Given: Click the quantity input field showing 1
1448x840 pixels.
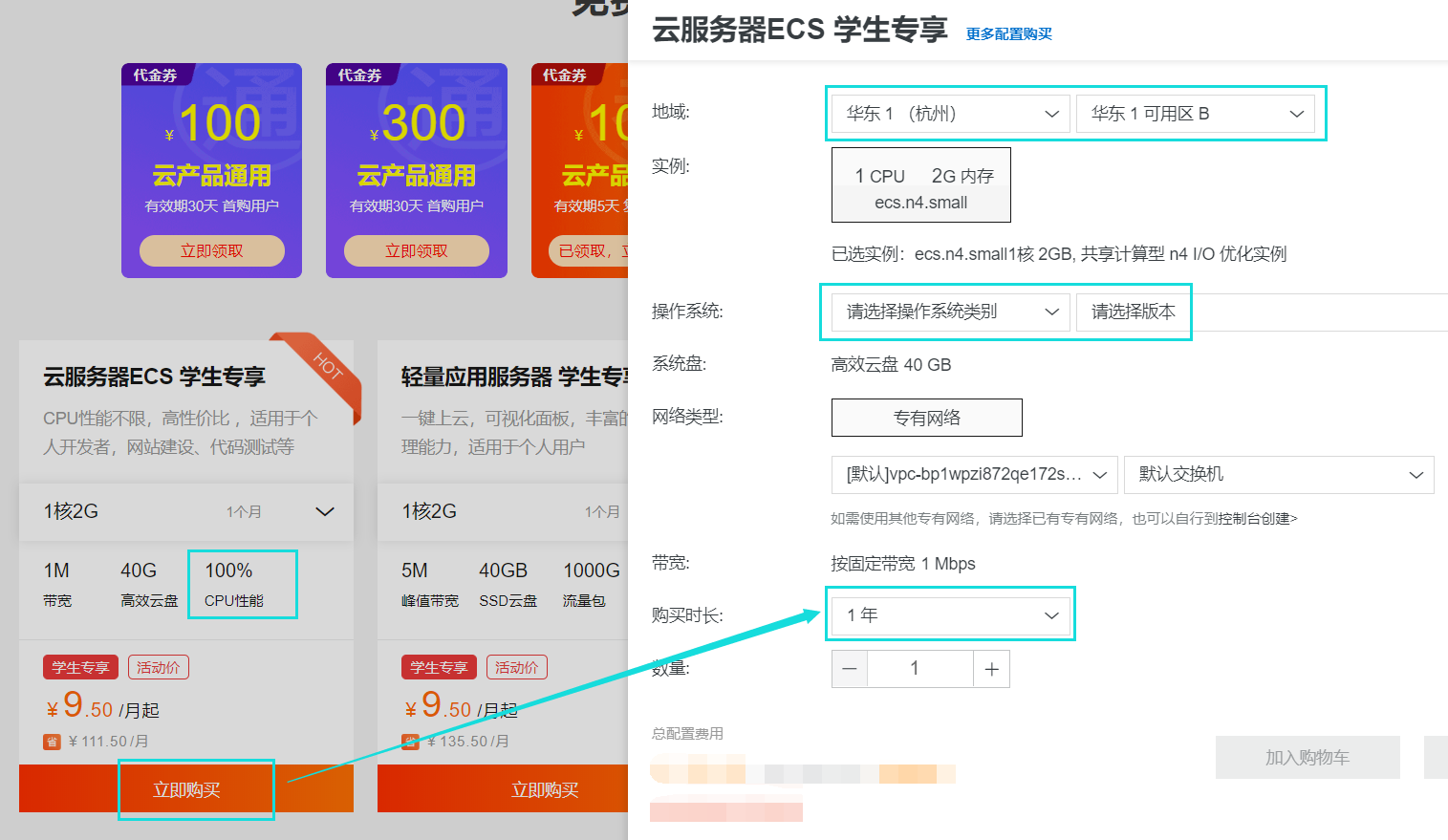Looking at the screenshot, I should [920, 669].
